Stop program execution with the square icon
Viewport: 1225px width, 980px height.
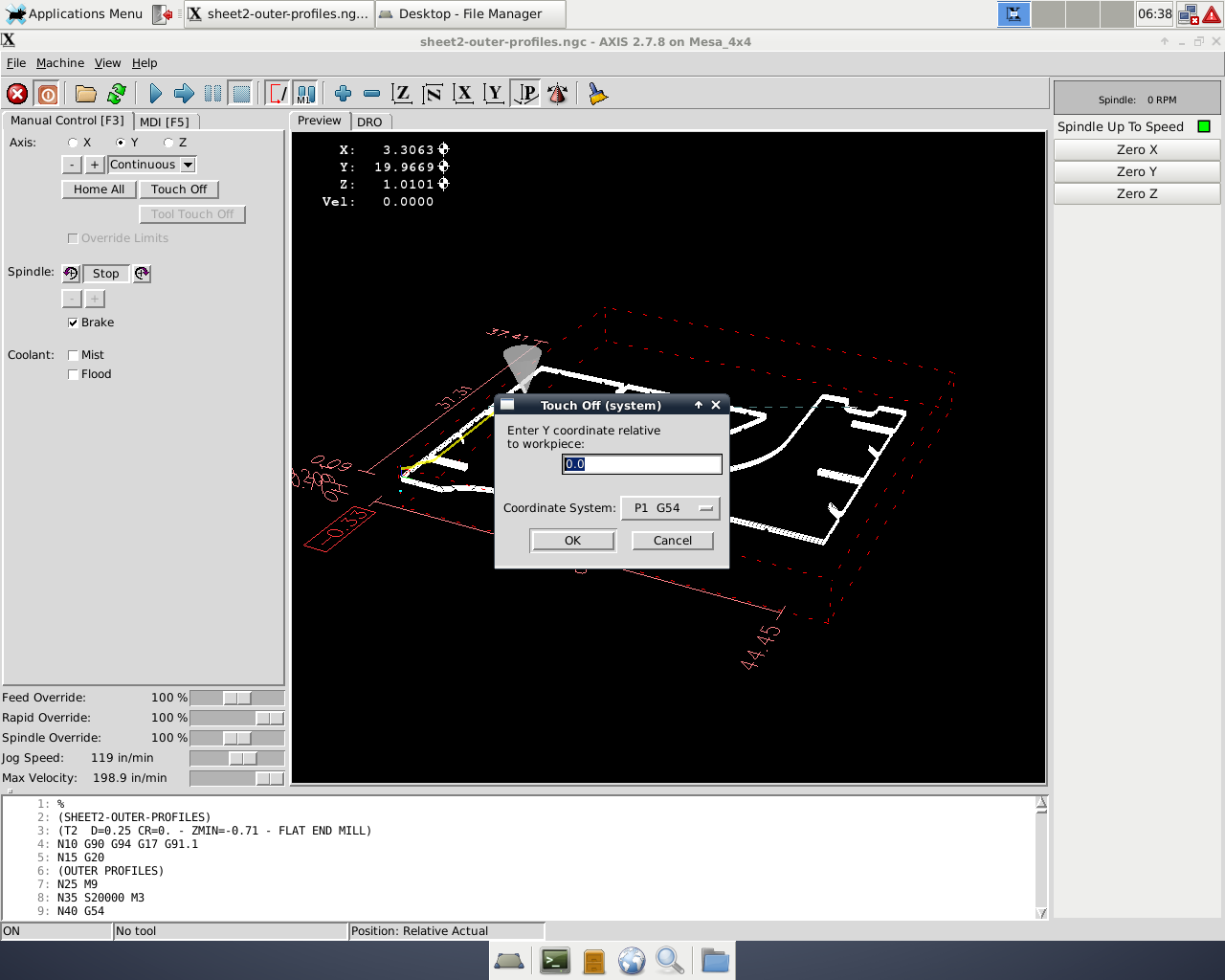point(241,94)
